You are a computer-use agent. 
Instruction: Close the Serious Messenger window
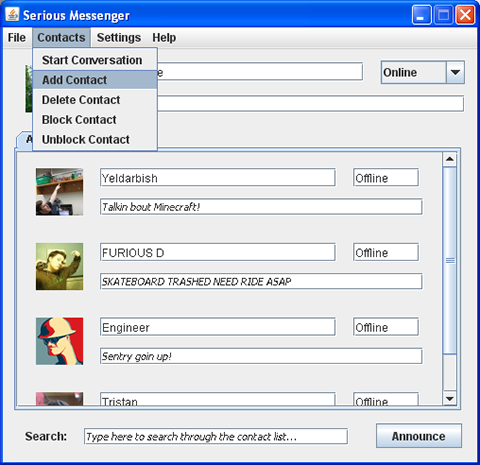[465, 15]
